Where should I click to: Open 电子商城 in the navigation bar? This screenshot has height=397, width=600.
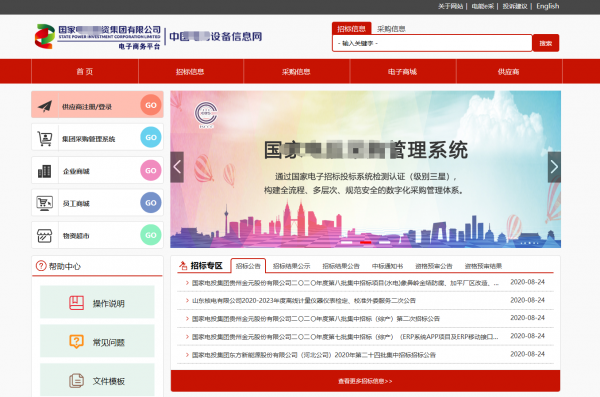tap(402, 72)
